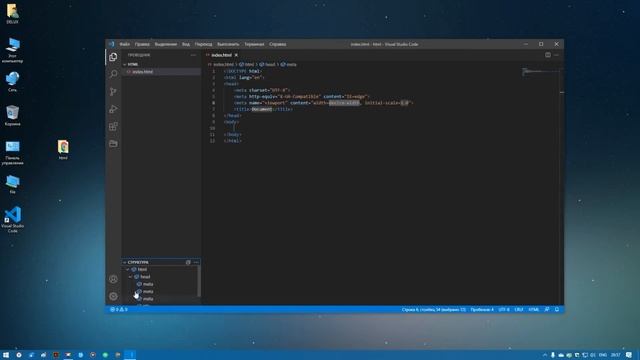Collapse the head node in outline
Image resolution: width=640 pixels, height=360 pixels.
(131, 277)
